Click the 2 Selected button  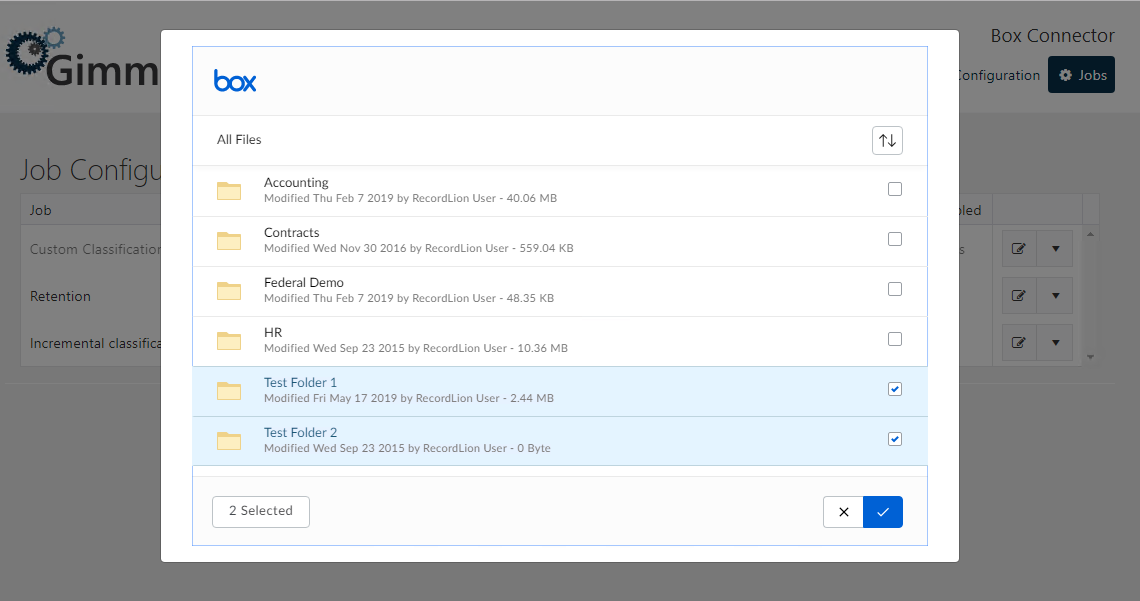coord(261,511)
